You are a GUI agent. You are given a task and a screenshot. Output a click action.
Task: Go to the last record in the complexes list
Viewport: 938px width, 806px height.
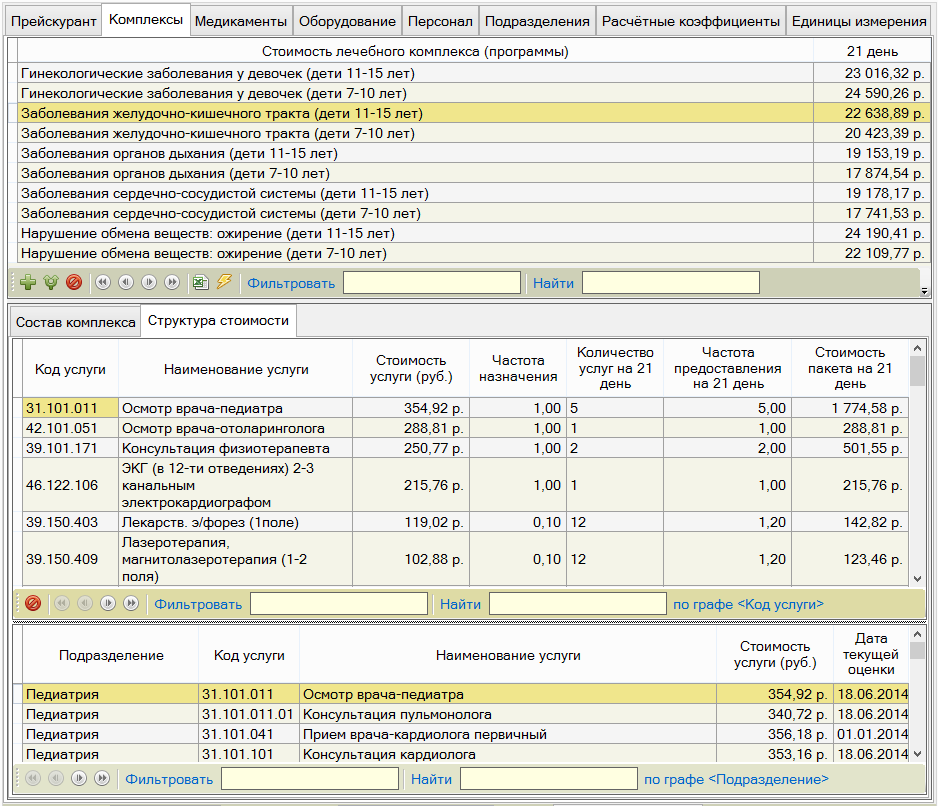(172, 283)
